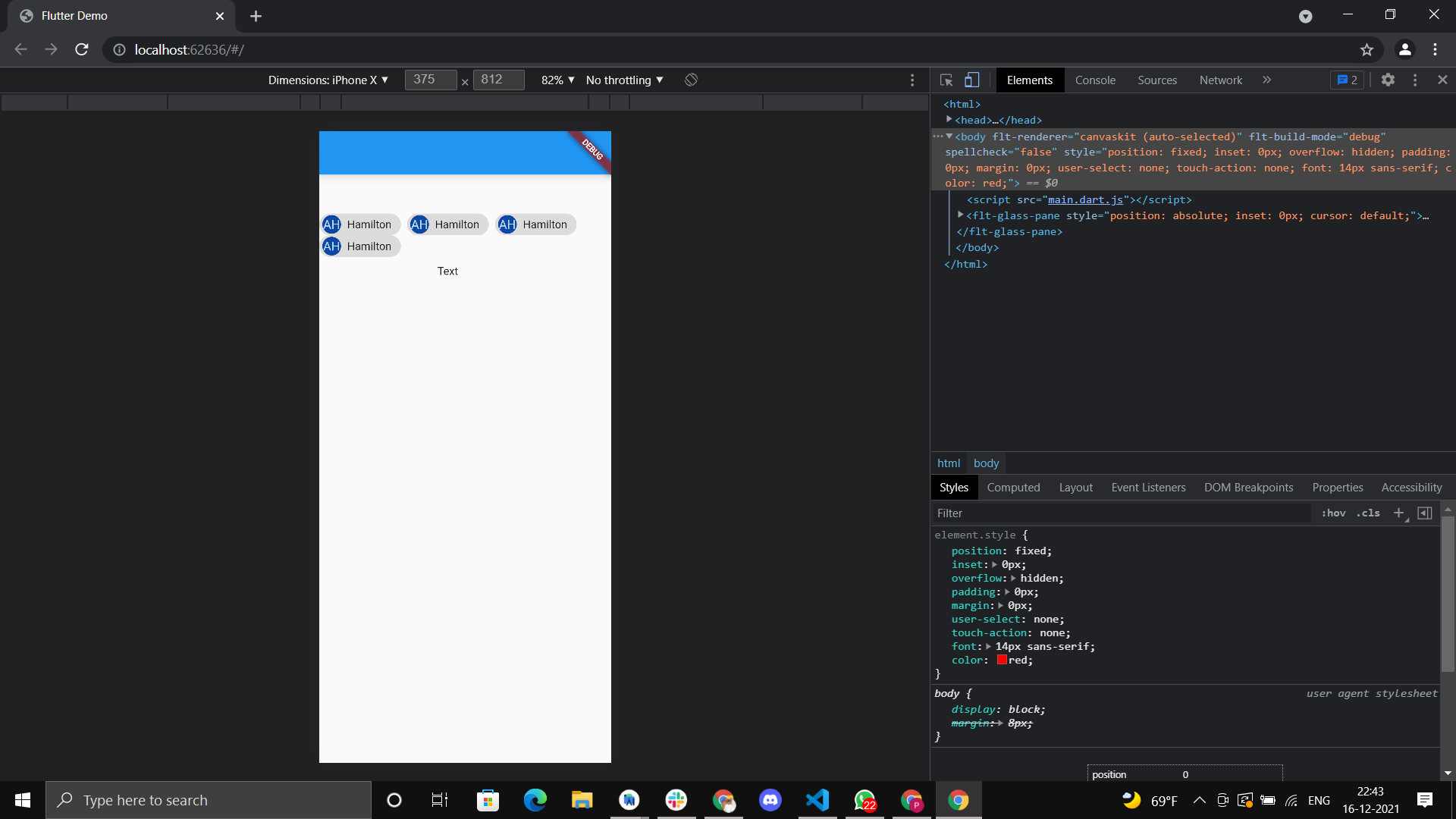This screenshot has height=819, width=1456.
Task: Open the element style sidebar toggle icon
Action: (1425, 513)
